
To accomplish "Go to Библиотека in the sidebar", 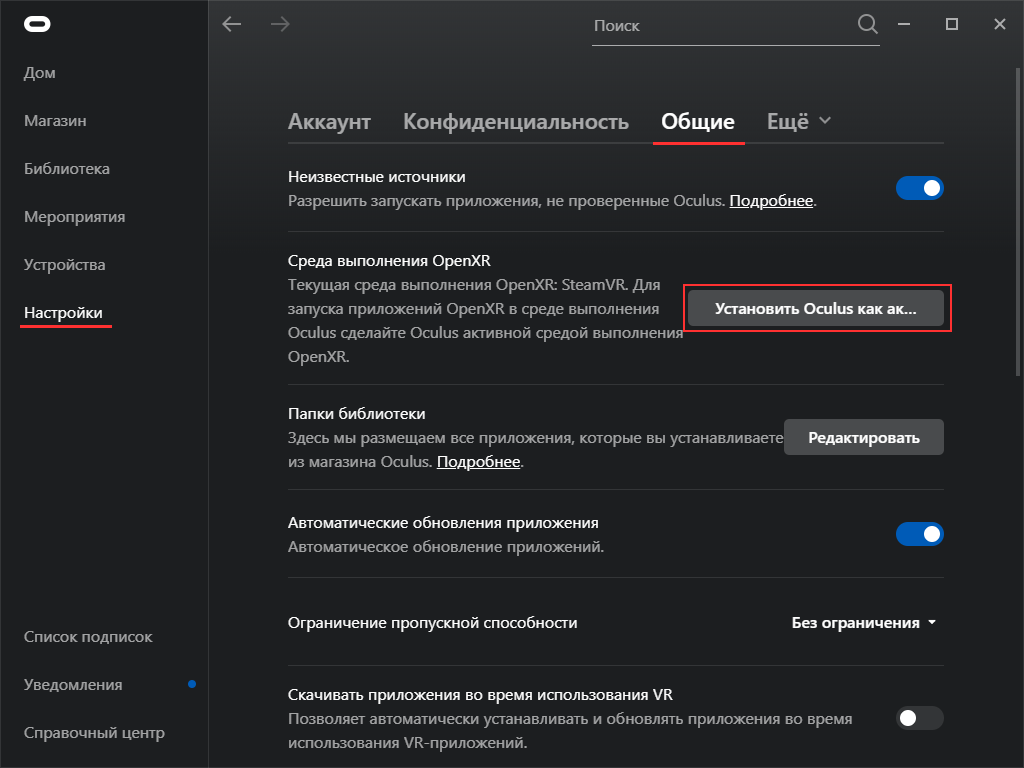I will click(x=67, y=169).
